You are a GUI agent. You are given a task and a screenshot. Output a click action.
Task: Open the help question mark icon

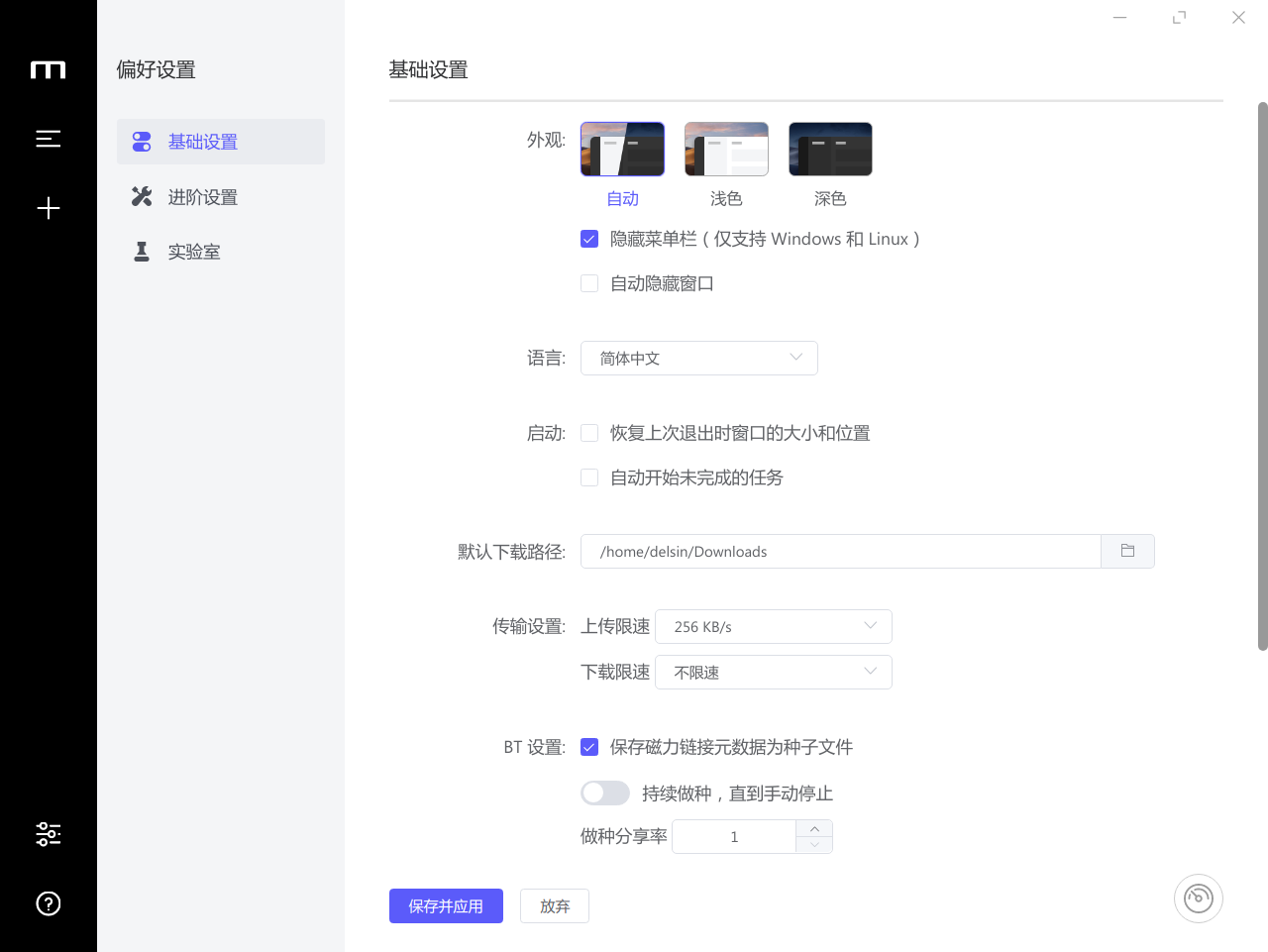point(48,903)
